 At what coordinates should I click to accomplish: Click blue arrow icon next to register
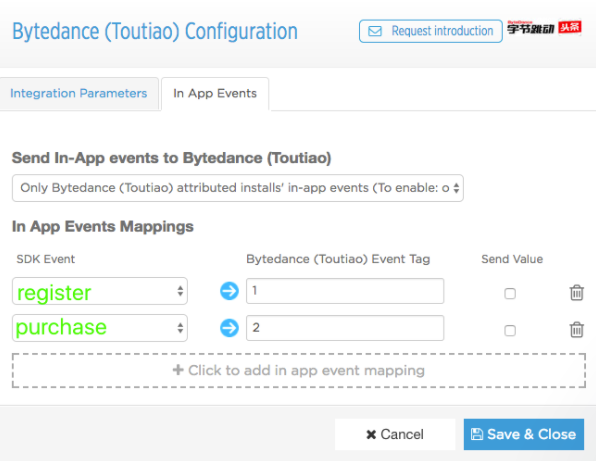(229, 291)
